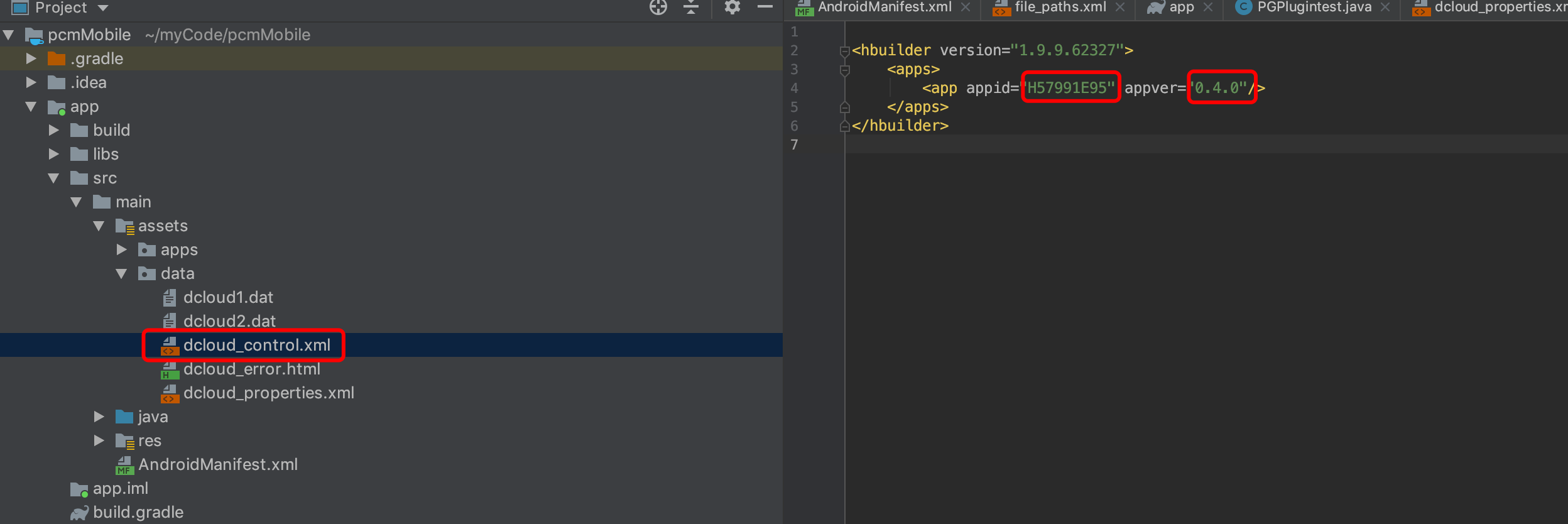The width and height of the screenshot is (1568, 524).
Task: Switch to the PGPlugintest.java tab
Action: point(1314,8)
